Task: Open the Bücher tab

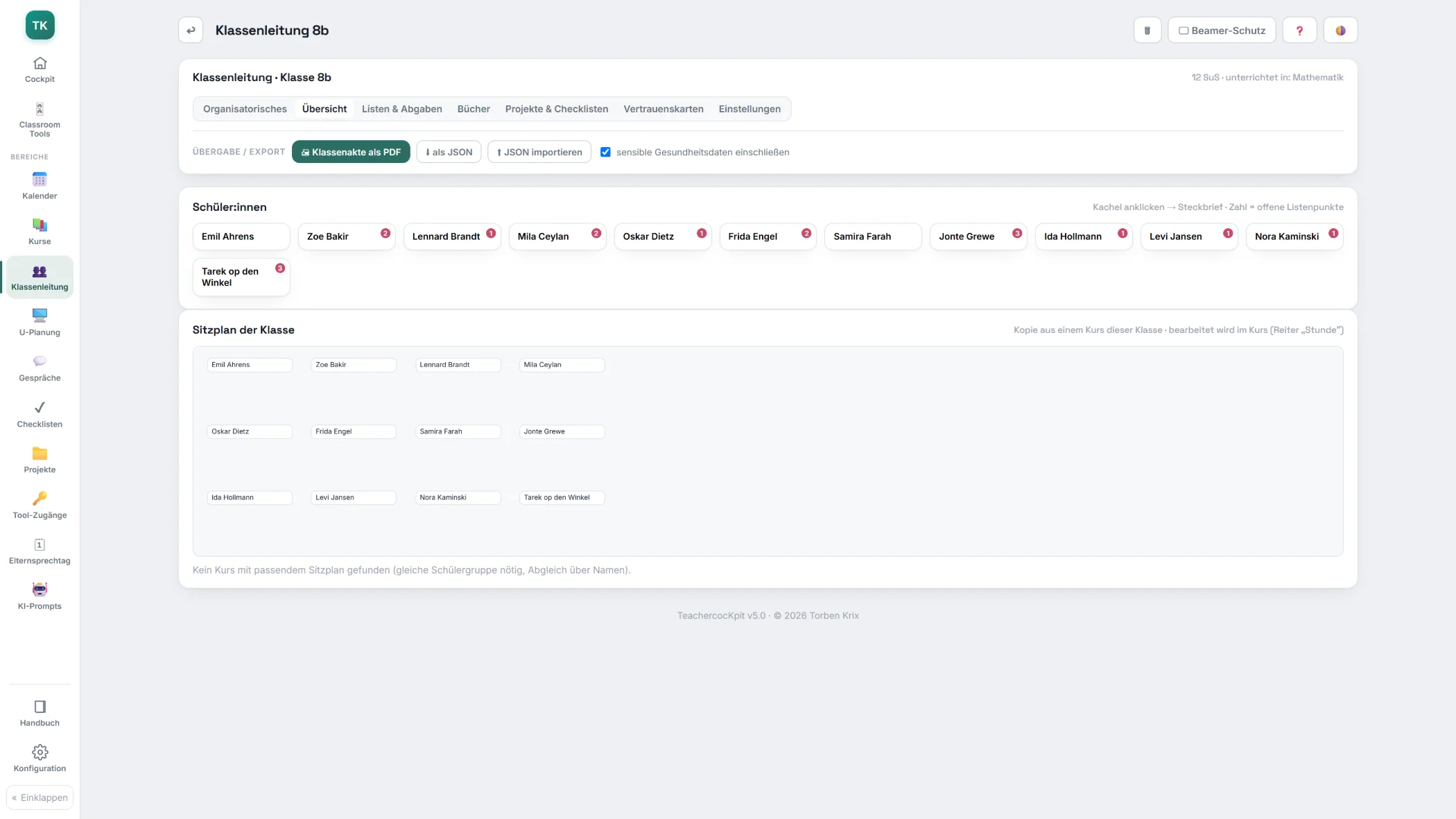Action: tap(474, 109)
